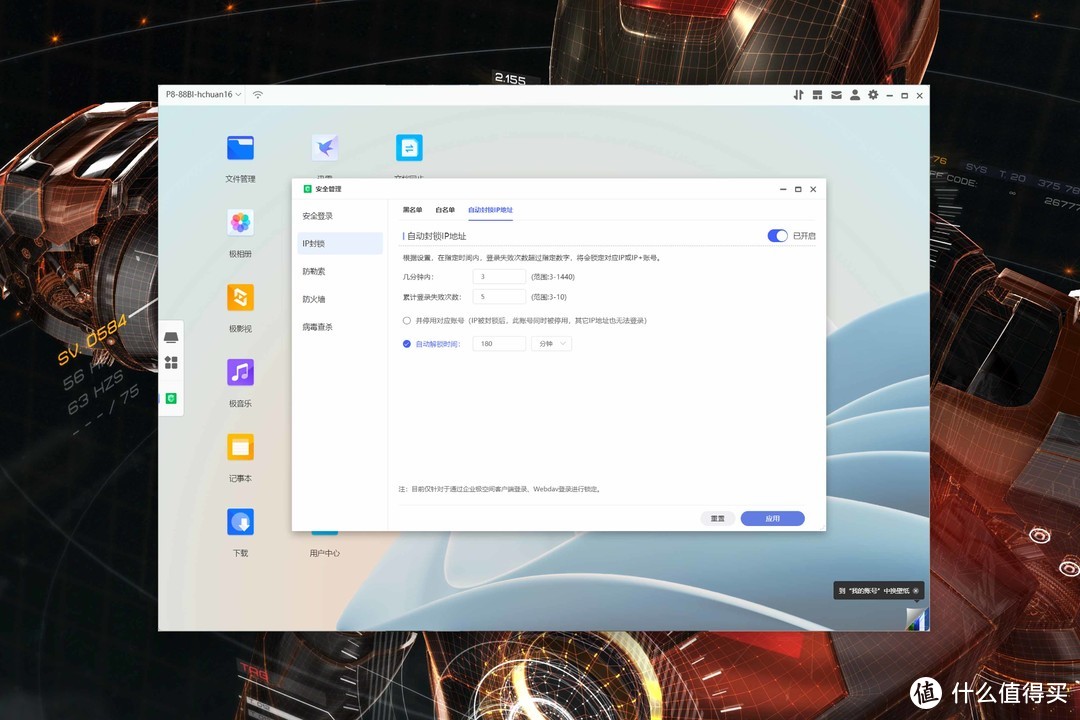Screen dimensions: 1080x720
Task: Launch the 极音乐 music app
Action: pos(240,373)
